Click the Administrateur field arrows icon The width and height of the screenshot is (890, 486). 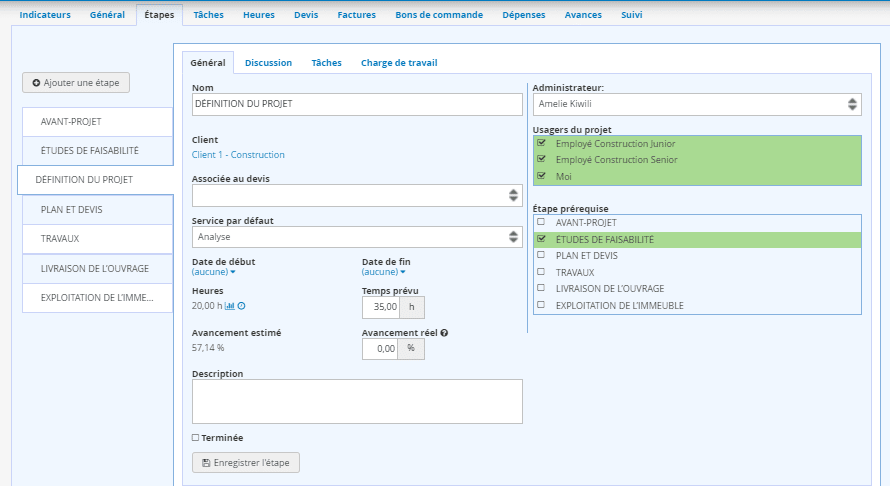click(x=852, y=104)
